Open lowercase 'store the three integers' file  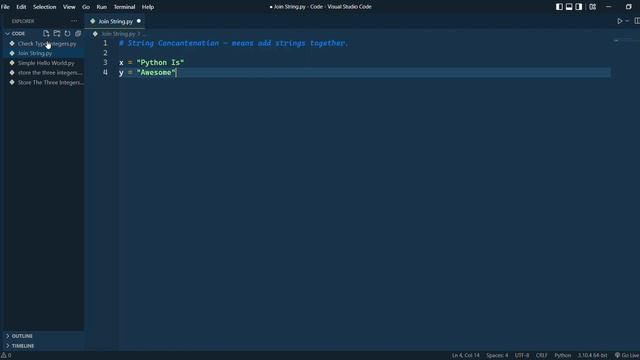click(x=44, y=73)
